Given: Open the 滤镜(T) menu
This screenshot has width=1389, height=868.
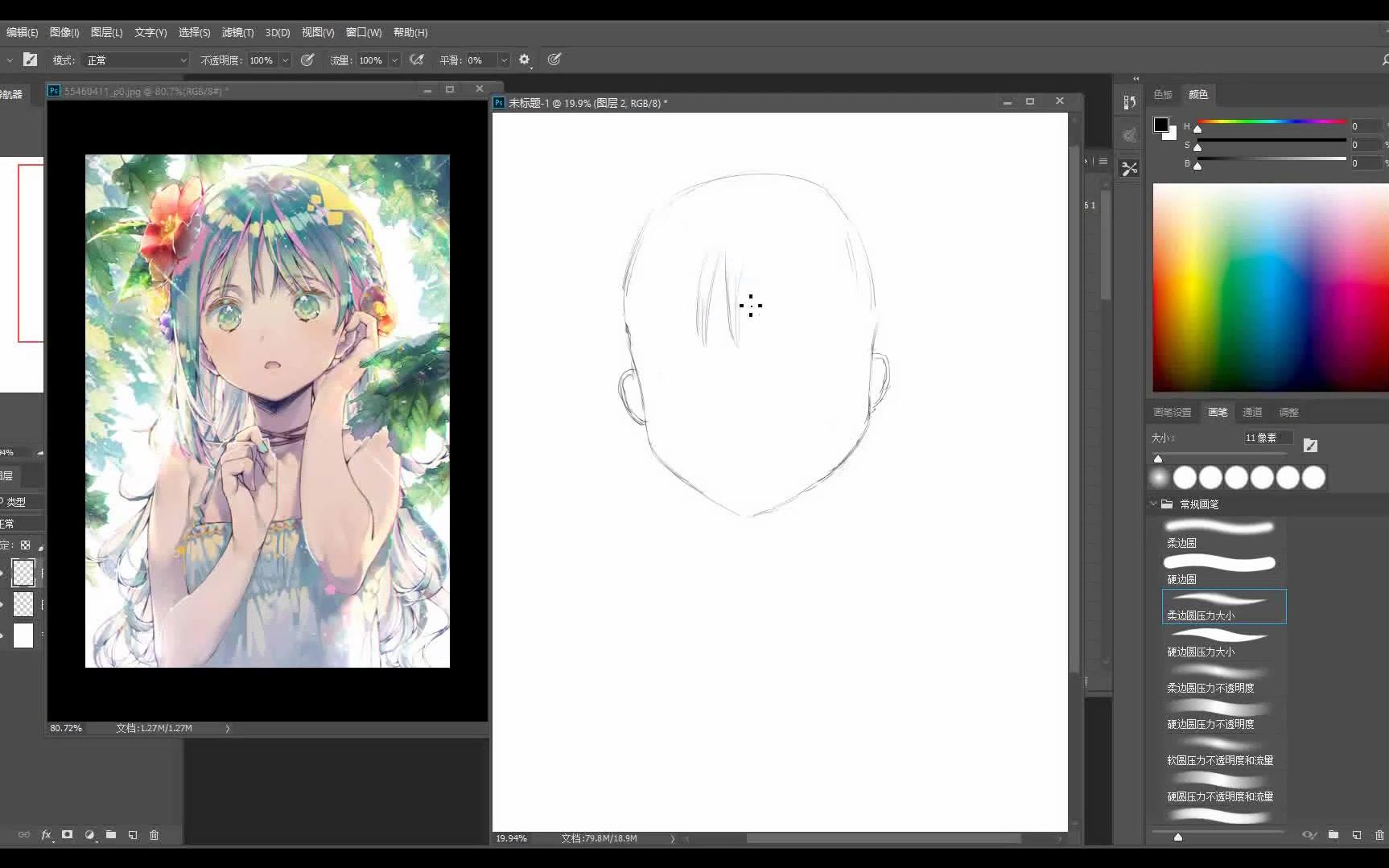Looking at the screenshot, I should tap(237, 32).
